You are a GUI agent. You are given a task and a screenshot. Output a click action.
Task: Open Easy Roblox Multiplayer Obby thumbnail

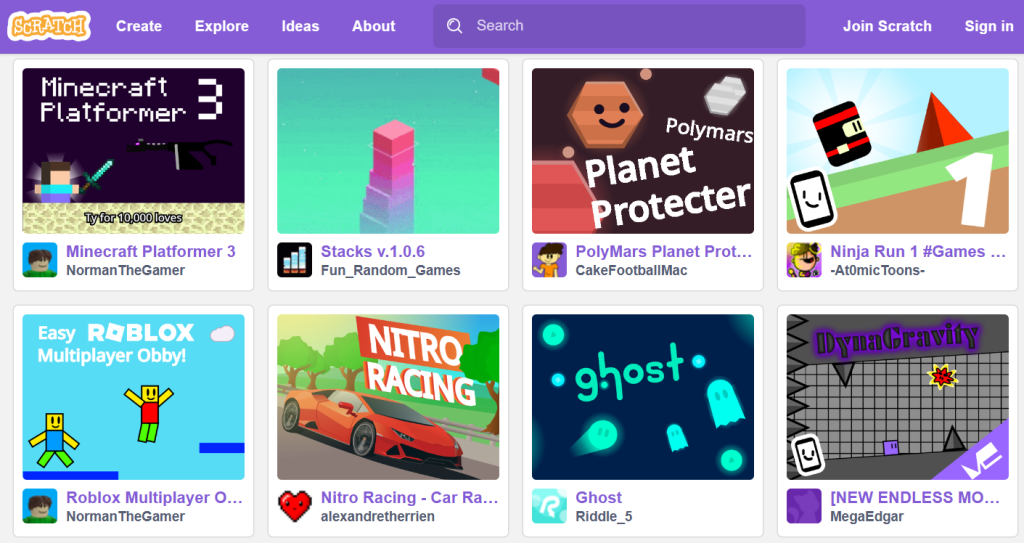coord(134,397)
